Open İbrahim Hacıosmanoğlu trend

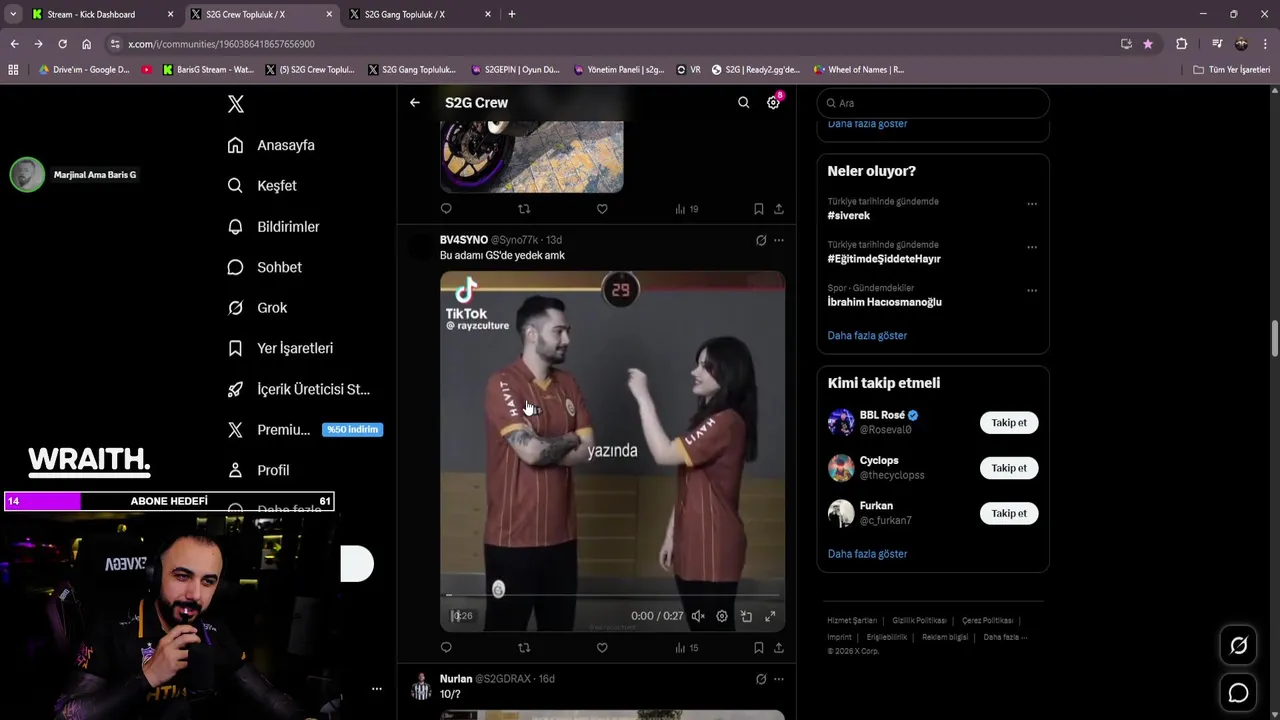885,302
